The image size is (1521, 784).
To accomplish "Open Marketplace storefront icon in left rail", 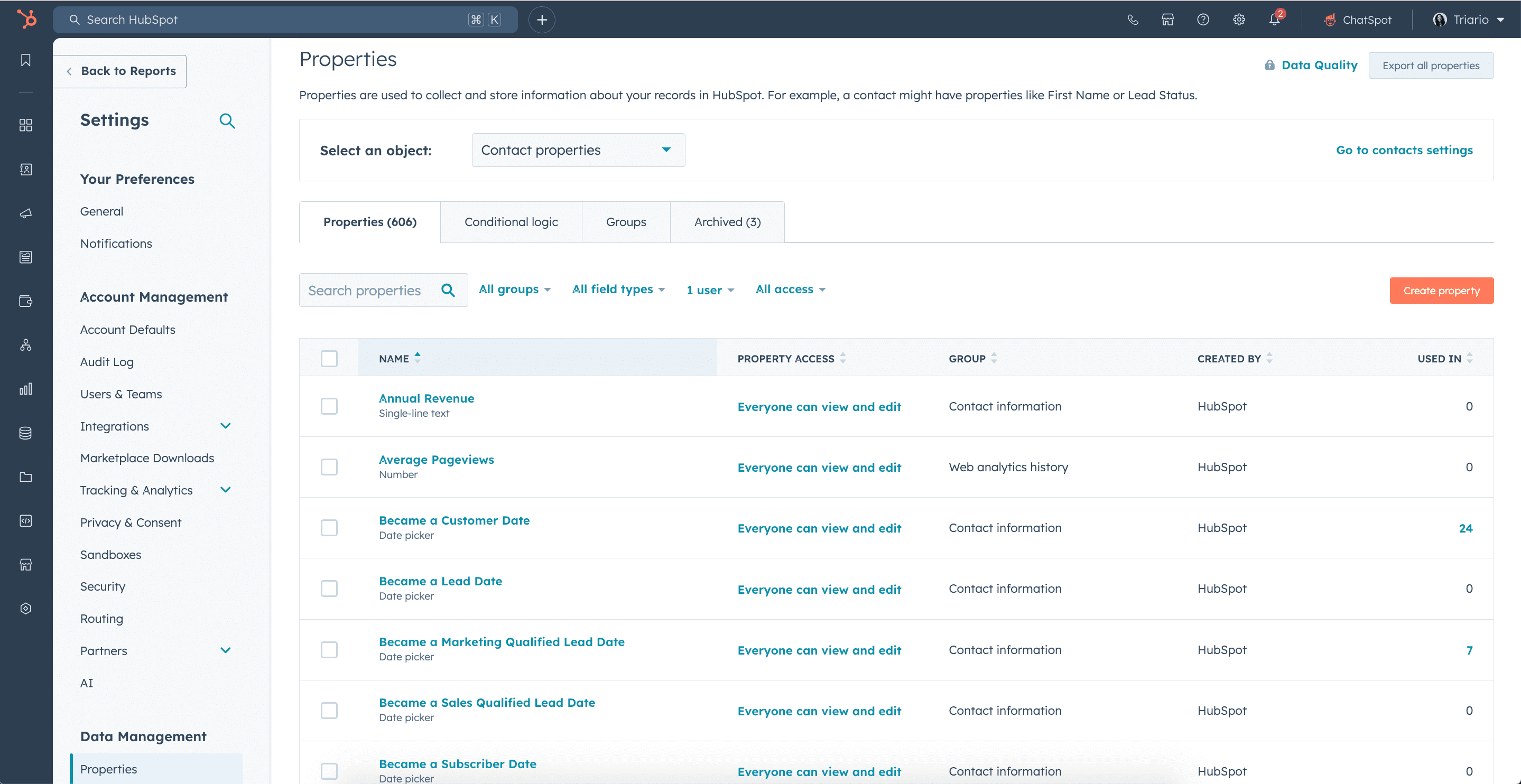I will pyautogui.click(x=26, y=564).
